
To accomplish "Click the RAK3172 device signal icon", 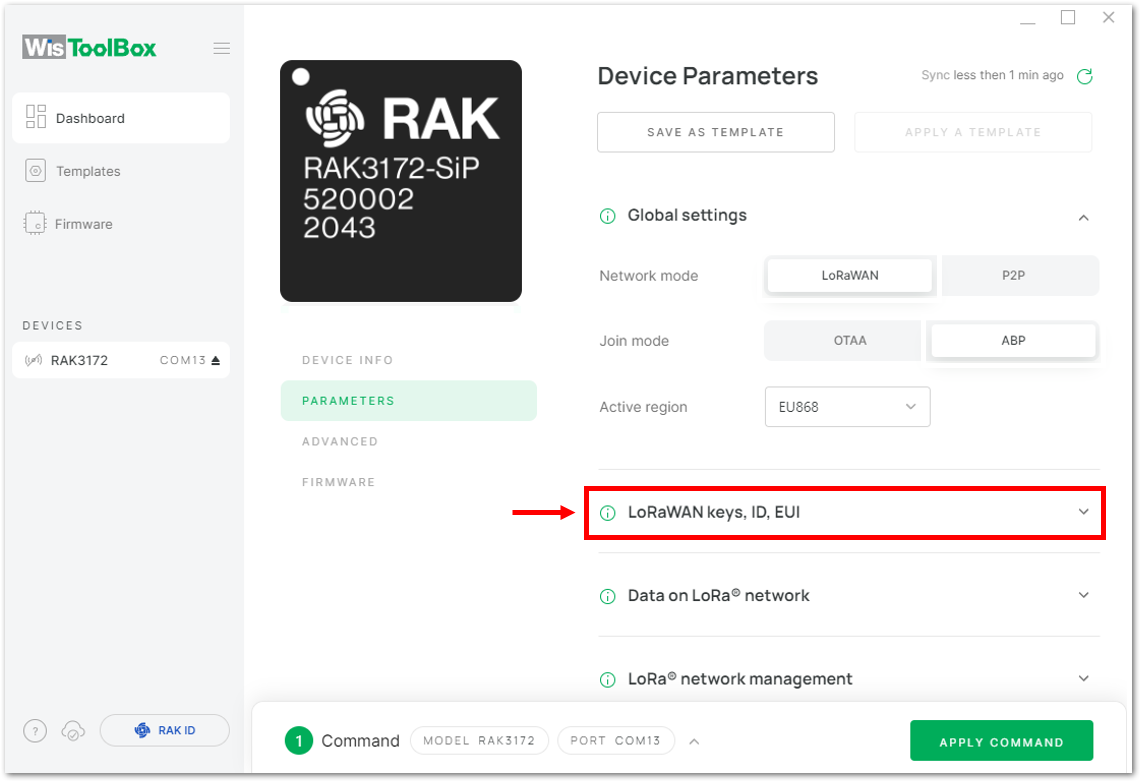I will pos(33,360).
